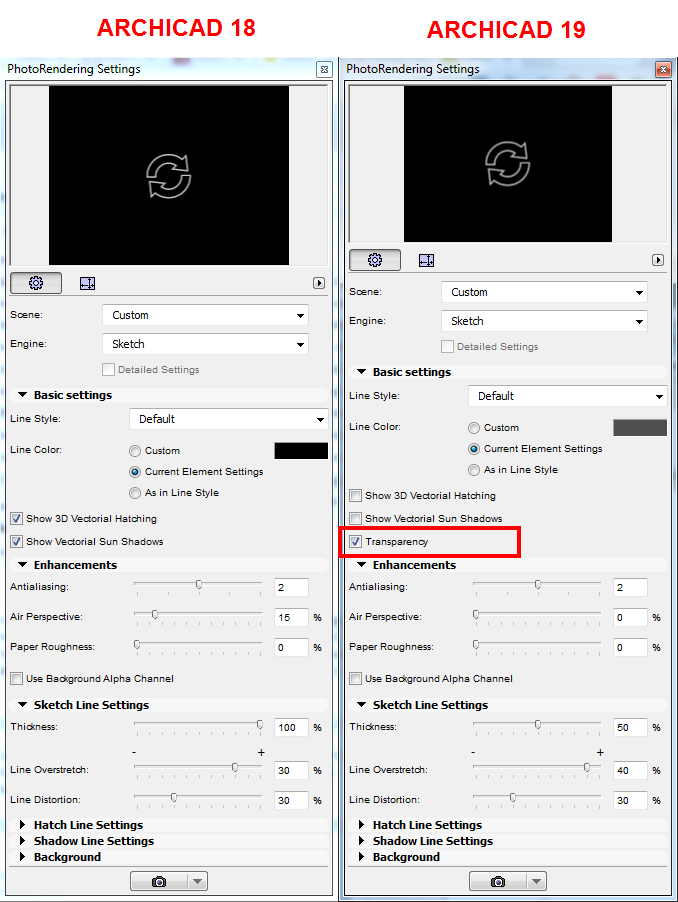The width and height of the screenshot is (678, 902).
Task: Tick Detailed Settings checkbox in ARCHICAD 18
Action: coord(108,369)
